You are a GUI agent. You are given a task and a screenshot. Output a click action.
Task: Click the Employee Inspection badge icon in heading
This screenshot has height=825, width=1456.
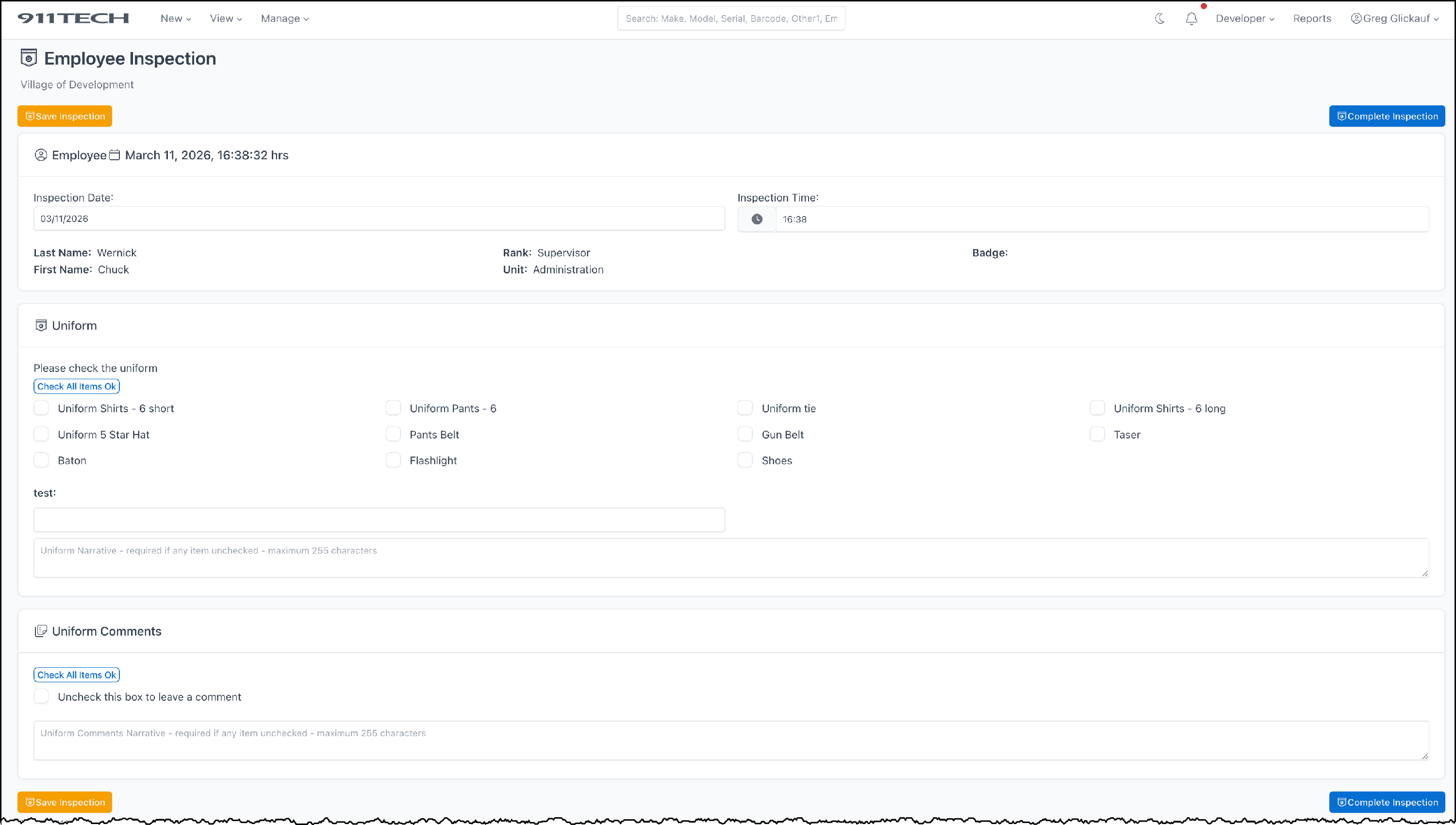click(x=29, y=58)
